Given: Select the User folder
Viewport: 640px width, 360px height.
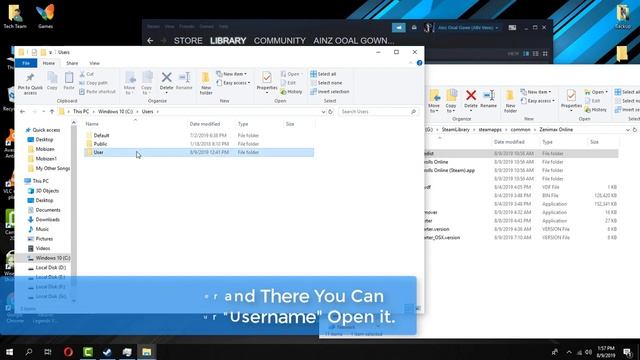Looking at the screenshot, I should pos(199,152).
